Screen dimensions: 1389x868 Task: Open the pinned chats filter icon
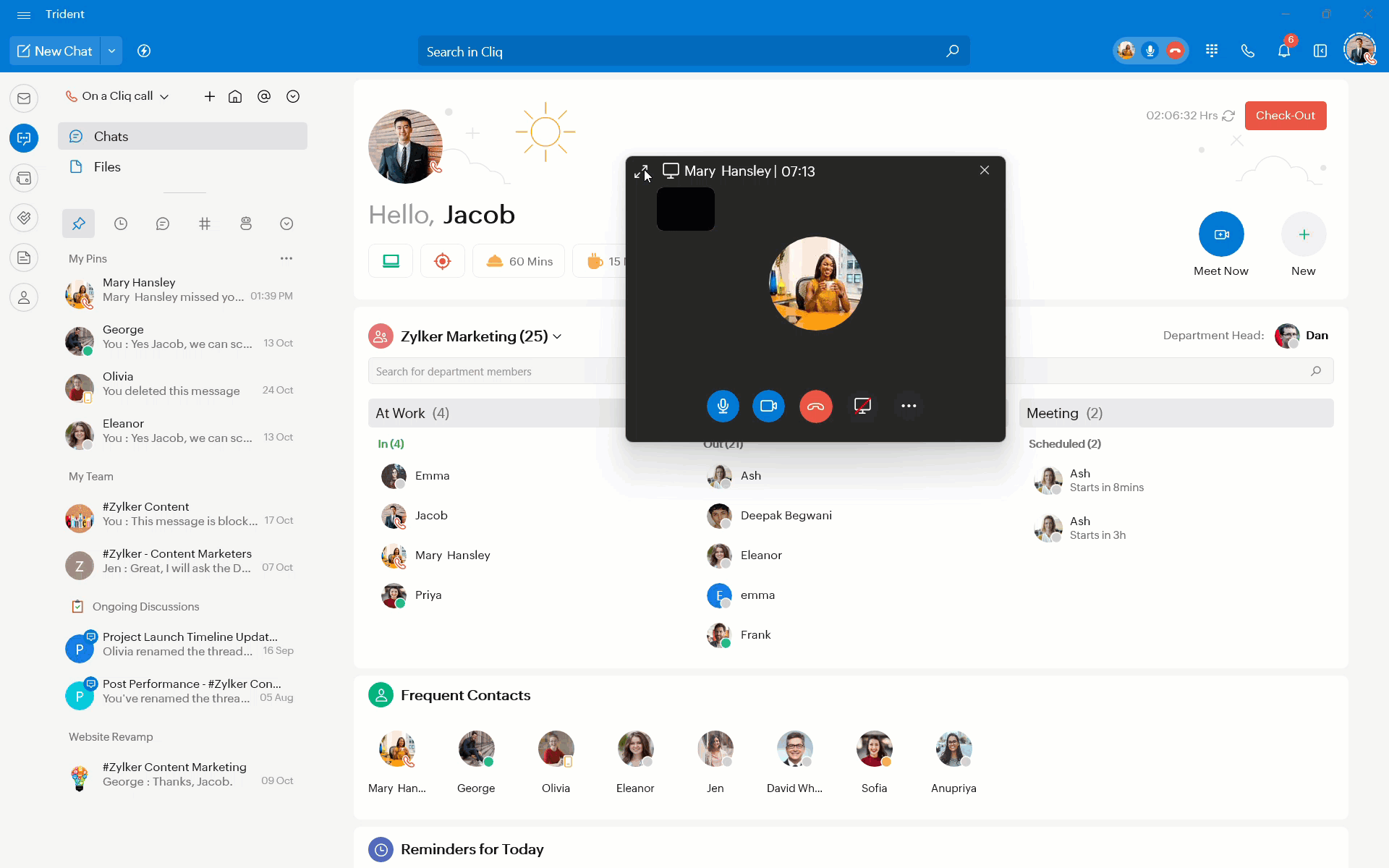[78, 224]
